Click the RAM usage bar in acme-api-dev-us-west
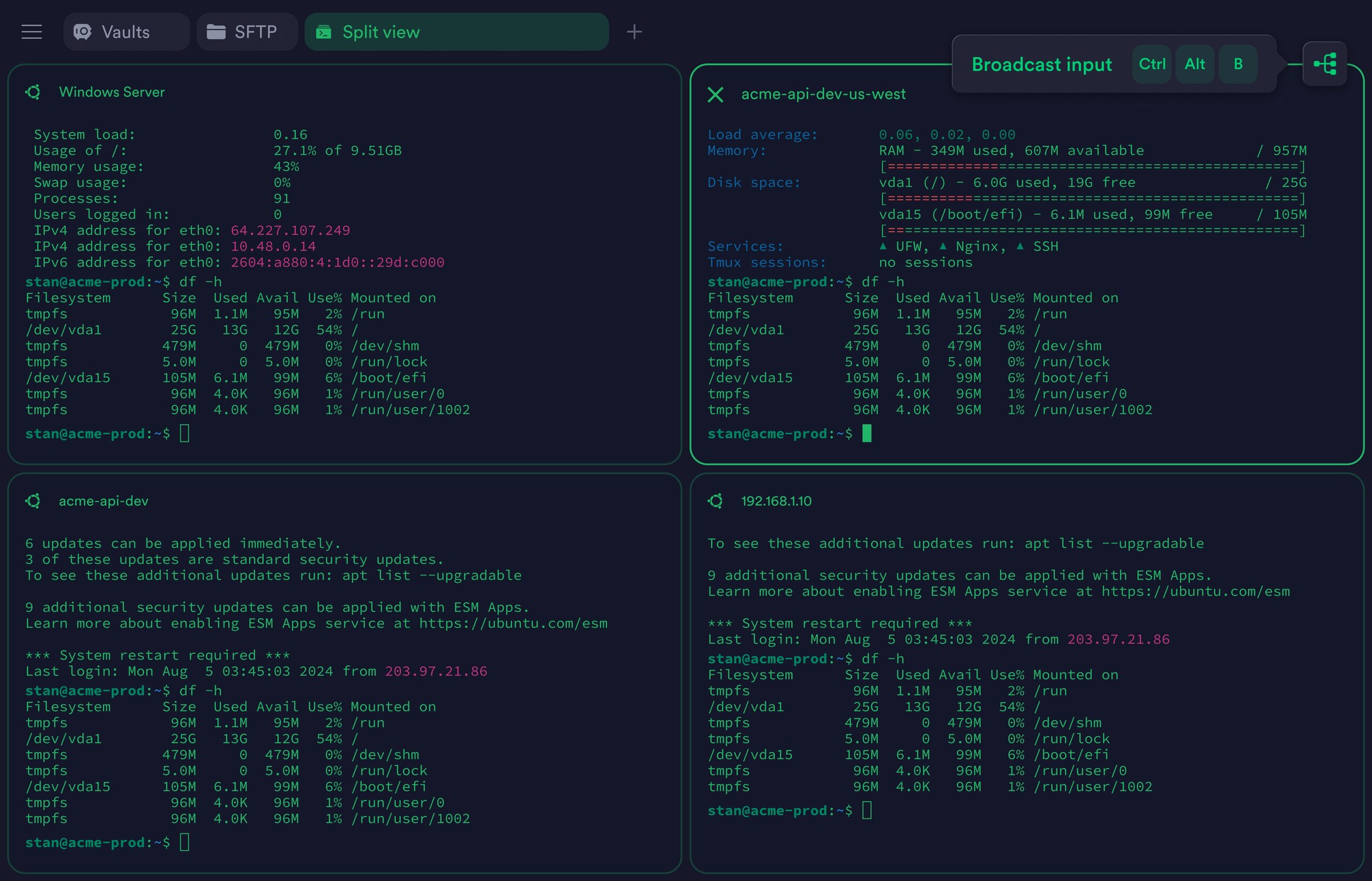The height and width of the screenshot is (881, 1372). [x=1092, y=166]
